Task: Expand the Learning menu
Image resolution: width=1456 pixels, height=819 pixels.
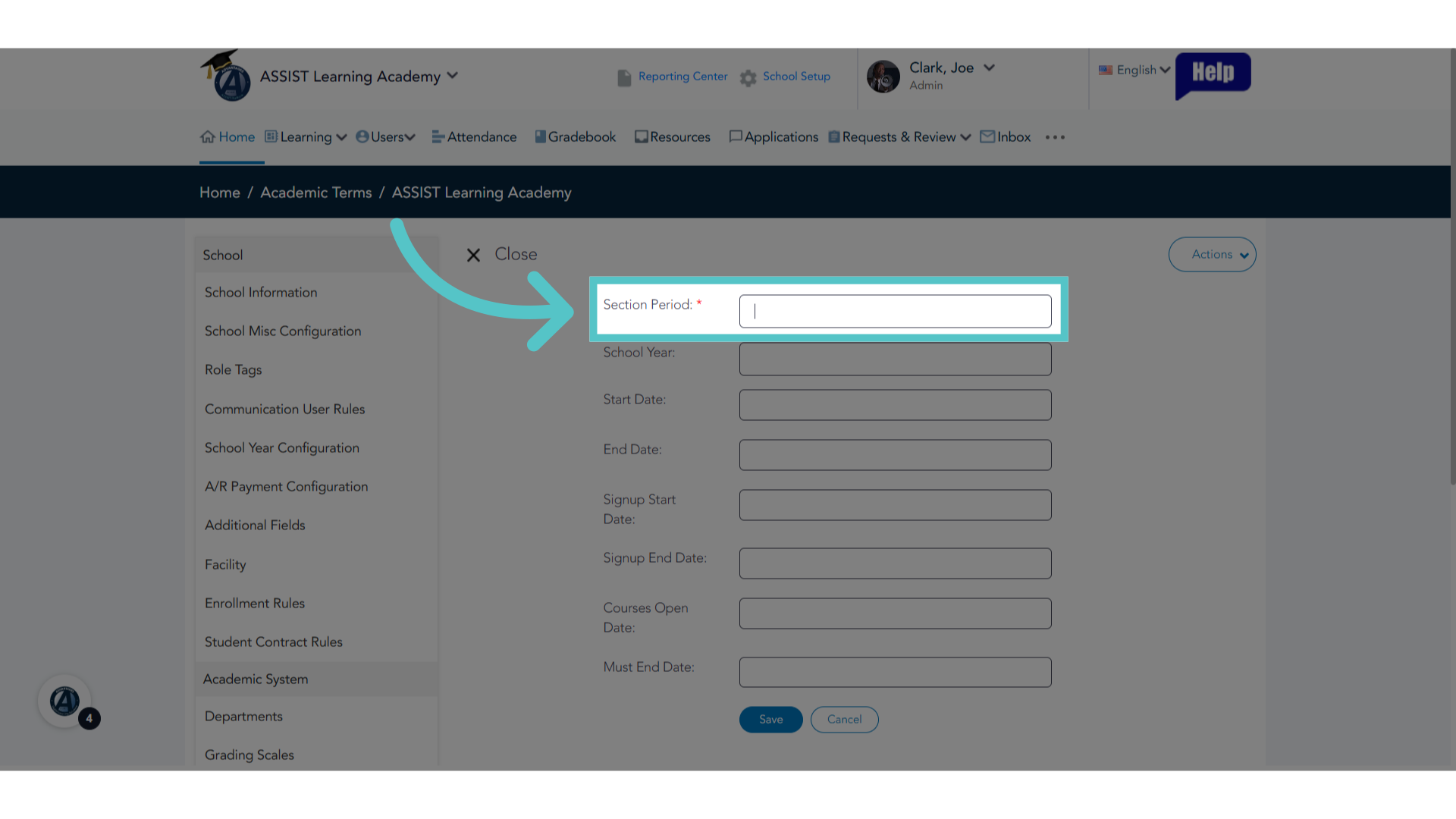Action: (x=306, y=137)
